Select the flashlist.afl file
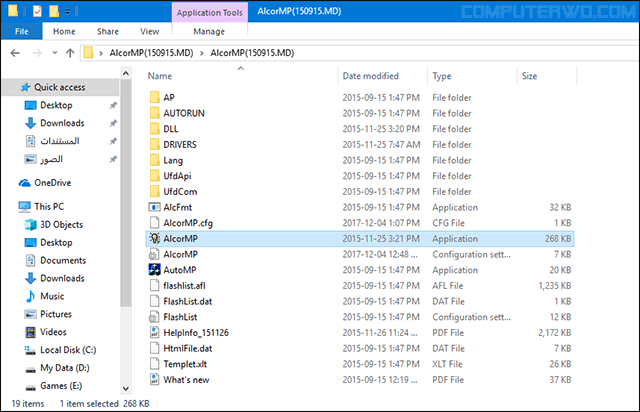The height and width of the screenshot is (412, 640). 184,285
